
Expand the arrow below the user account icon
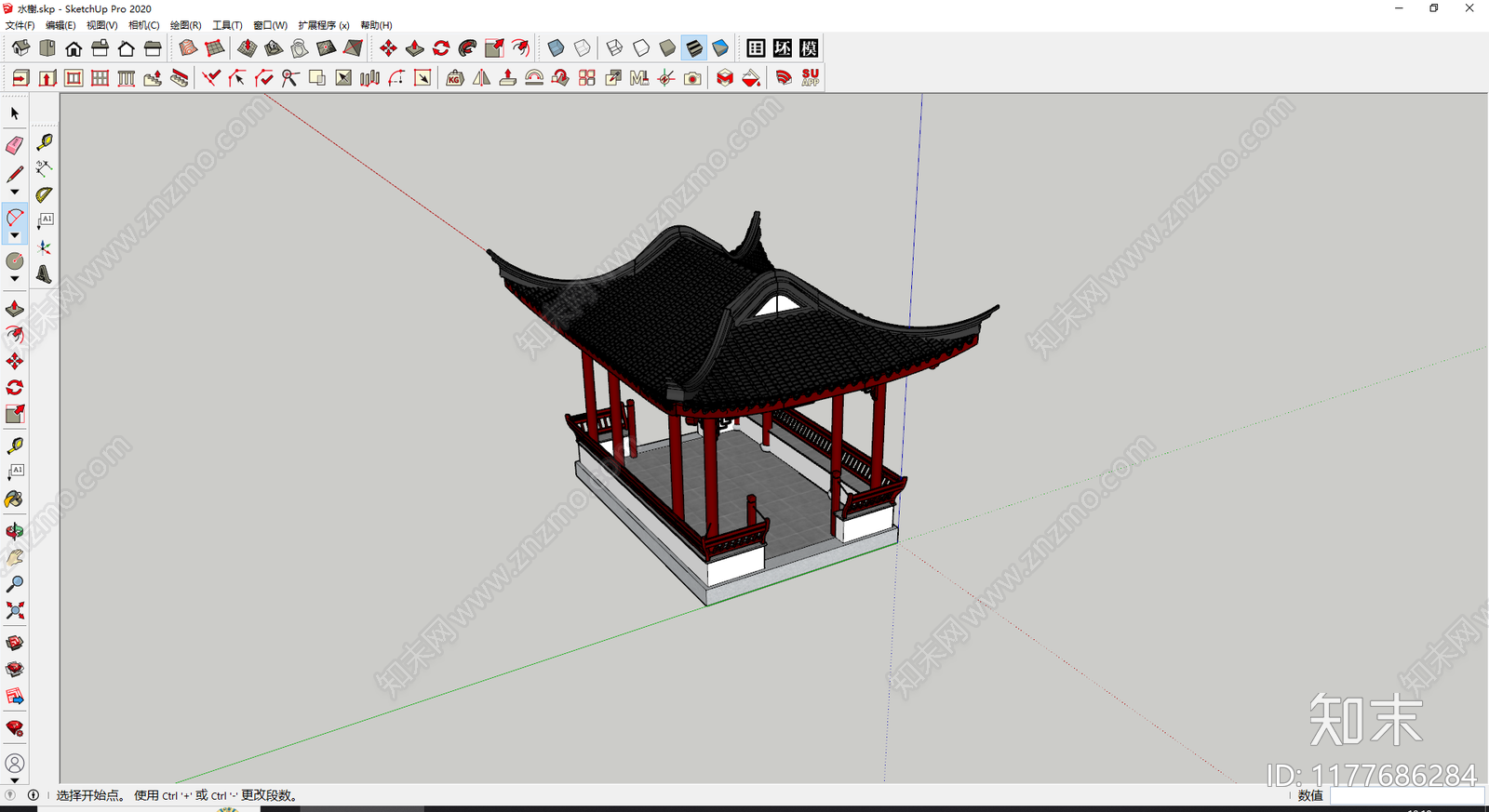click(15, 781)
